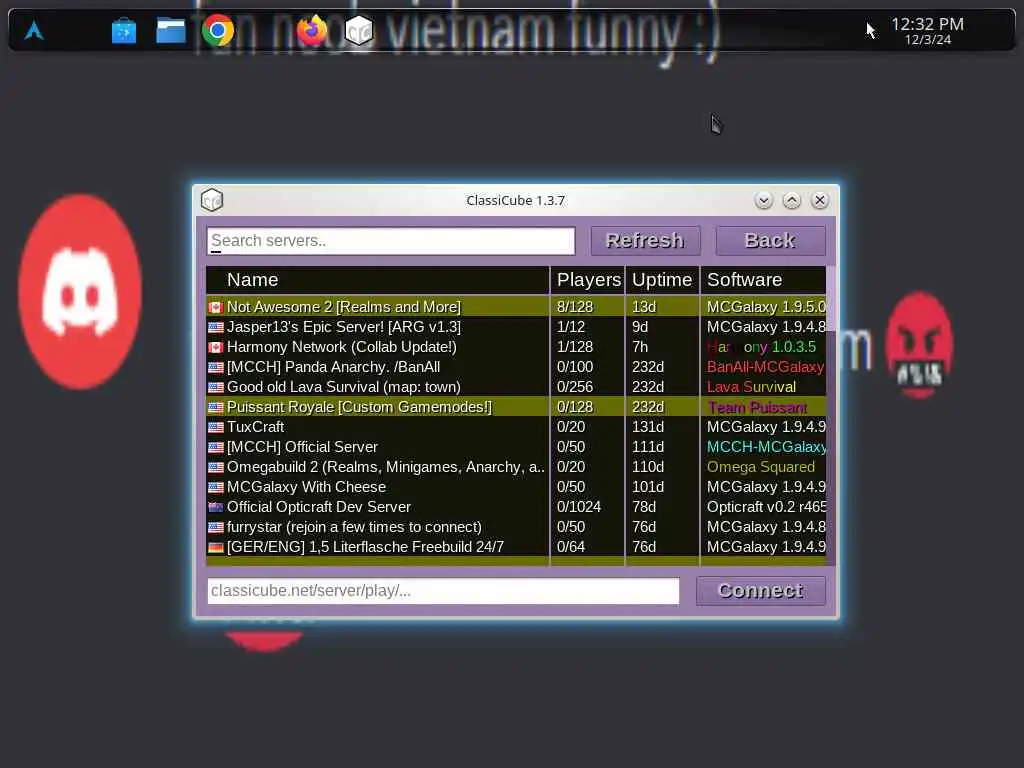Click the Canadian flag beside Not Awesome 2
Image resolution: width=1024 pixels, height=768 pixels.
click(216, 307)
